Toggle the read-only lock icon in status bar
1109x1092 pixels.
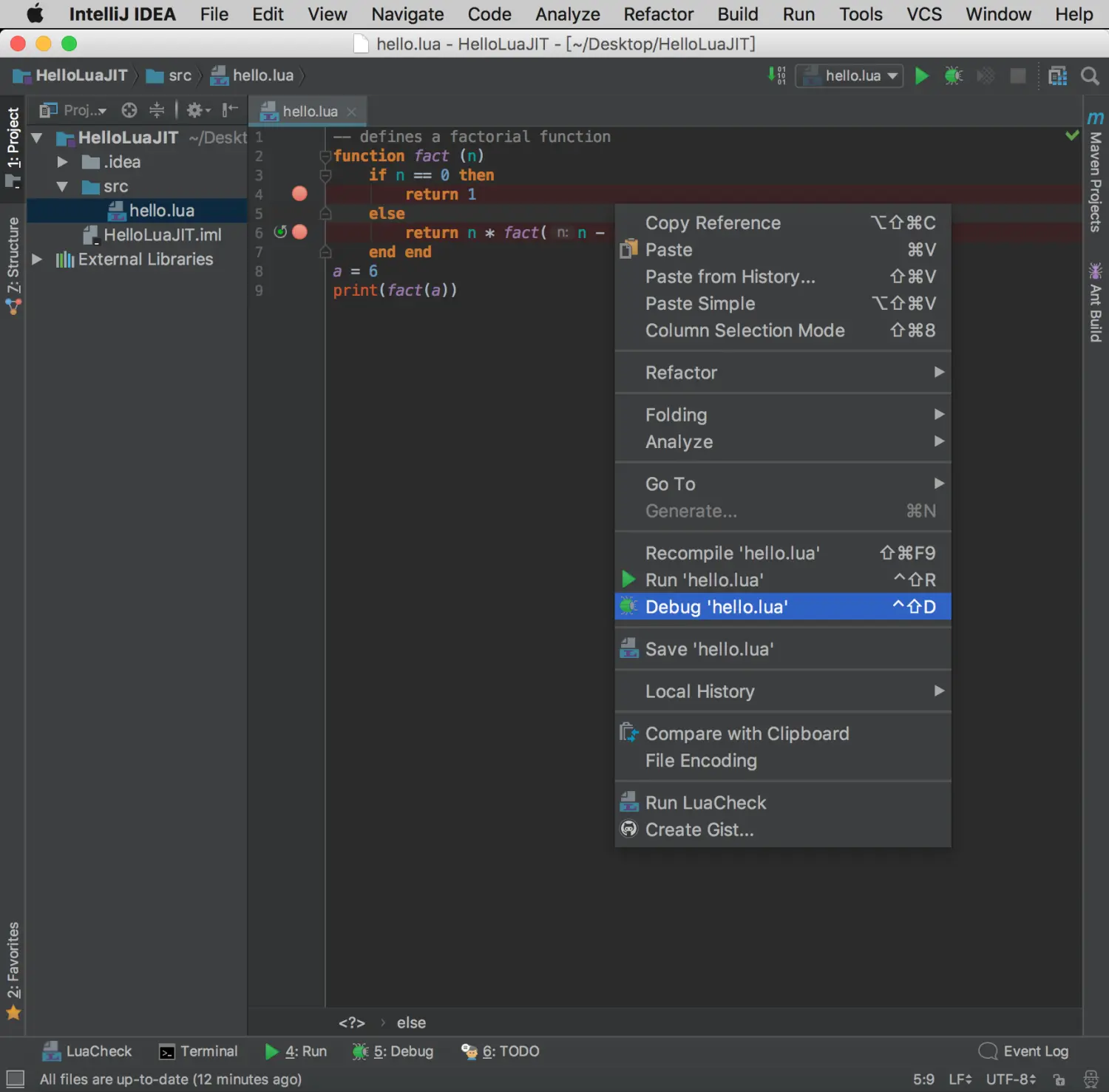(x=1059, y=1079)
